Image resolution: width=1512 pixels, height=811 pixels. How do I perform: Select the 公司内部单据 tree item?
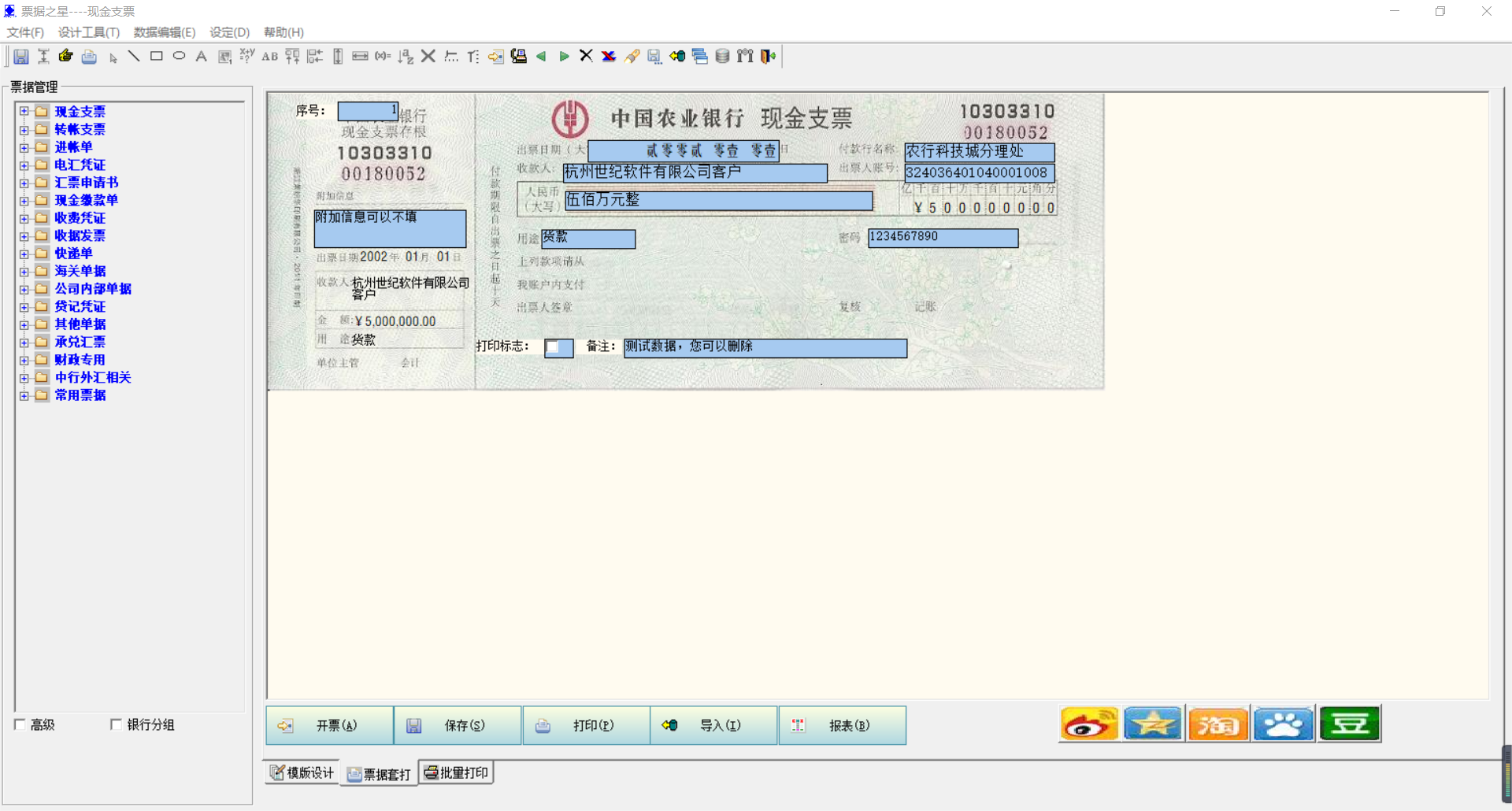pyautogui.click(x=93, y=289)
